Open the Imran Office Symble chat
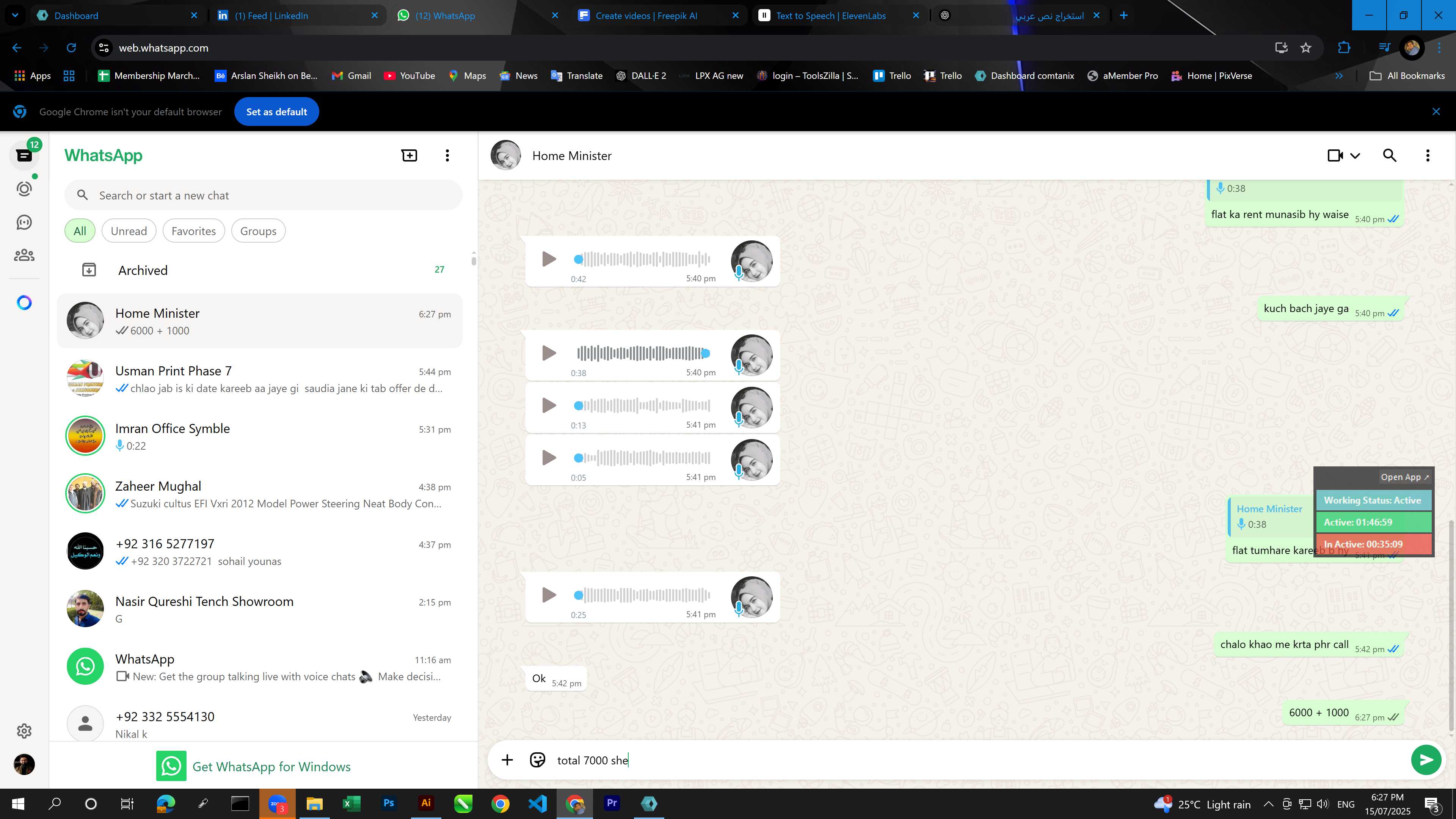The image size is (1456, 819). point(260,436)
